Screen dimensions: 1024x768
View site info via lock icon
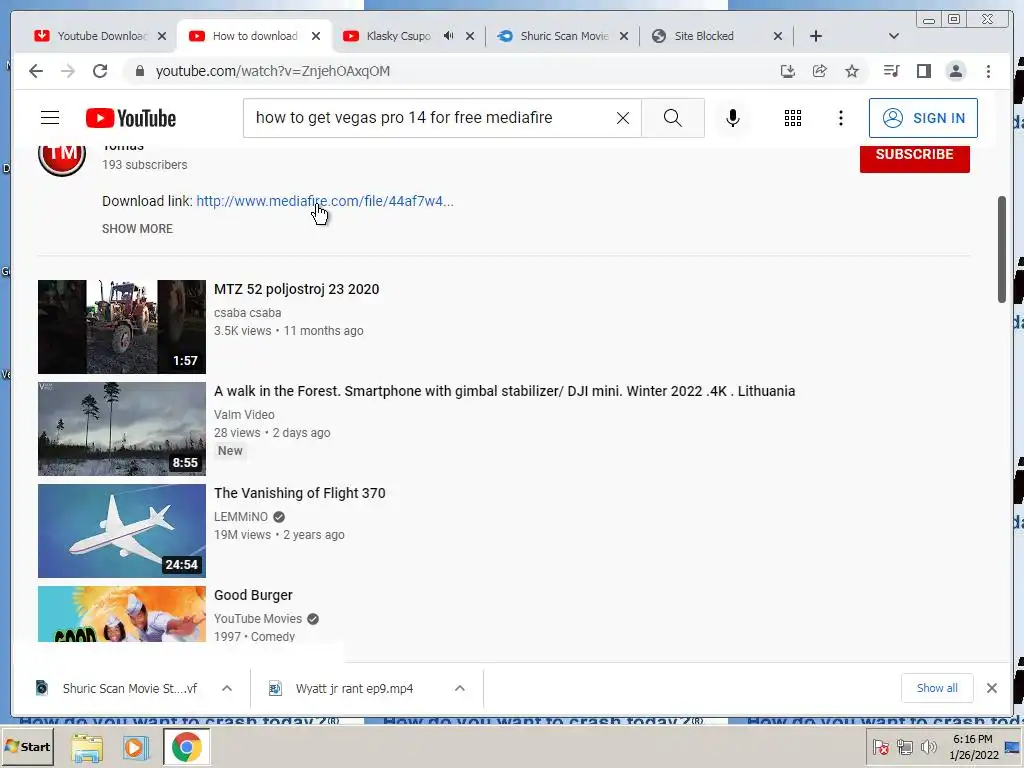[x=139, y=71]
